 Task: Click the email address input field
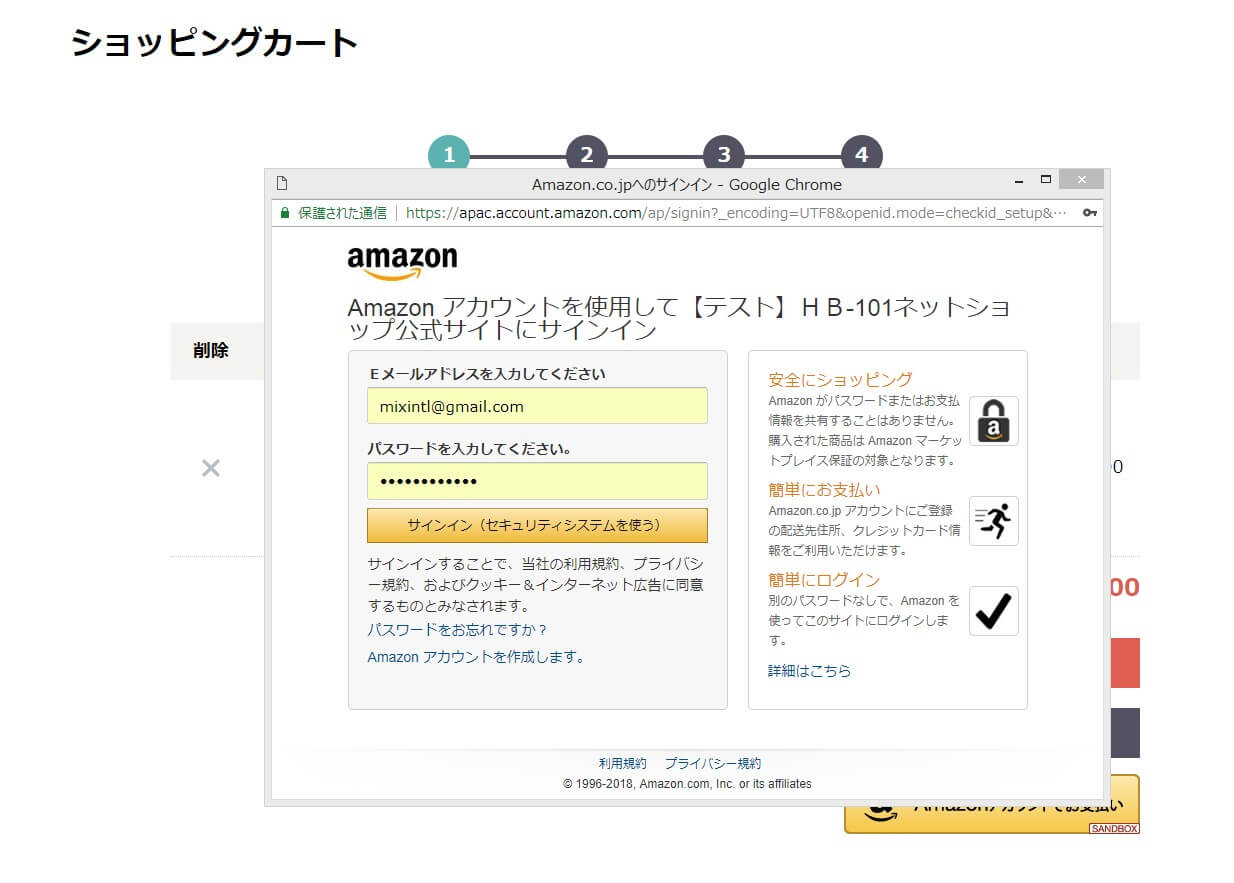537,406
